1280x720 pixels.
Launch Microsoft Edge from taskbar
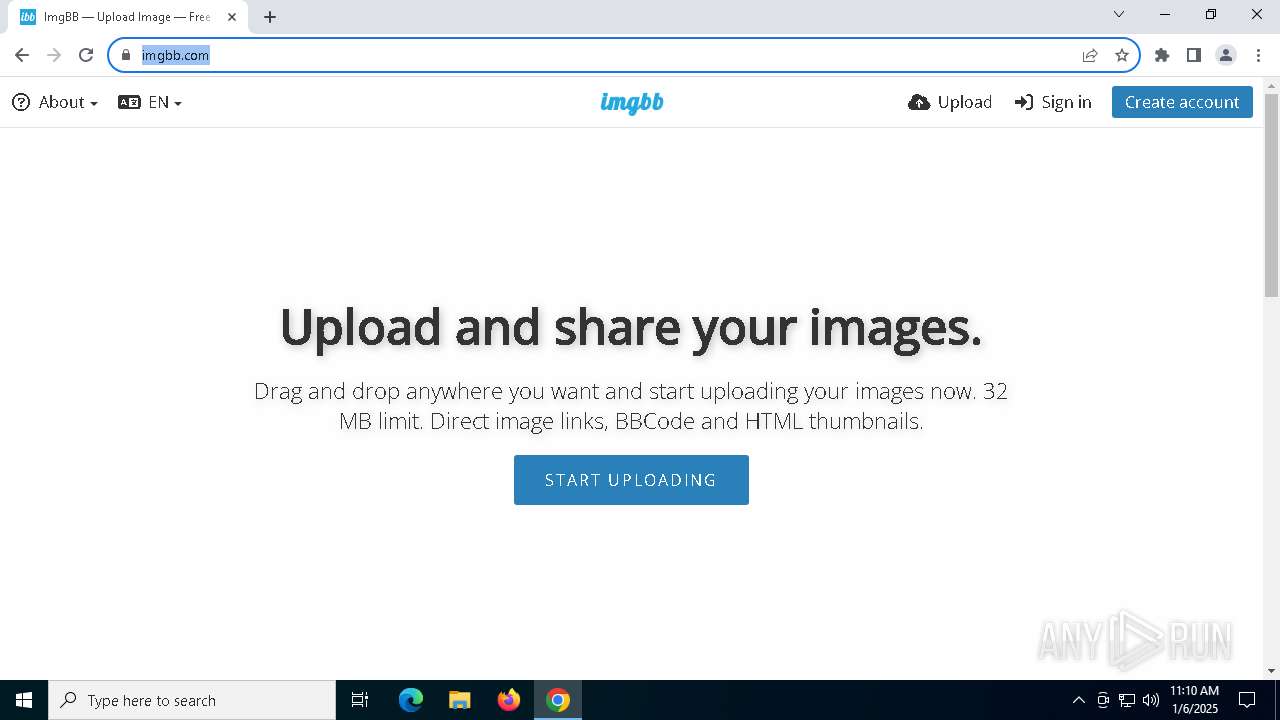coord(411,700)
